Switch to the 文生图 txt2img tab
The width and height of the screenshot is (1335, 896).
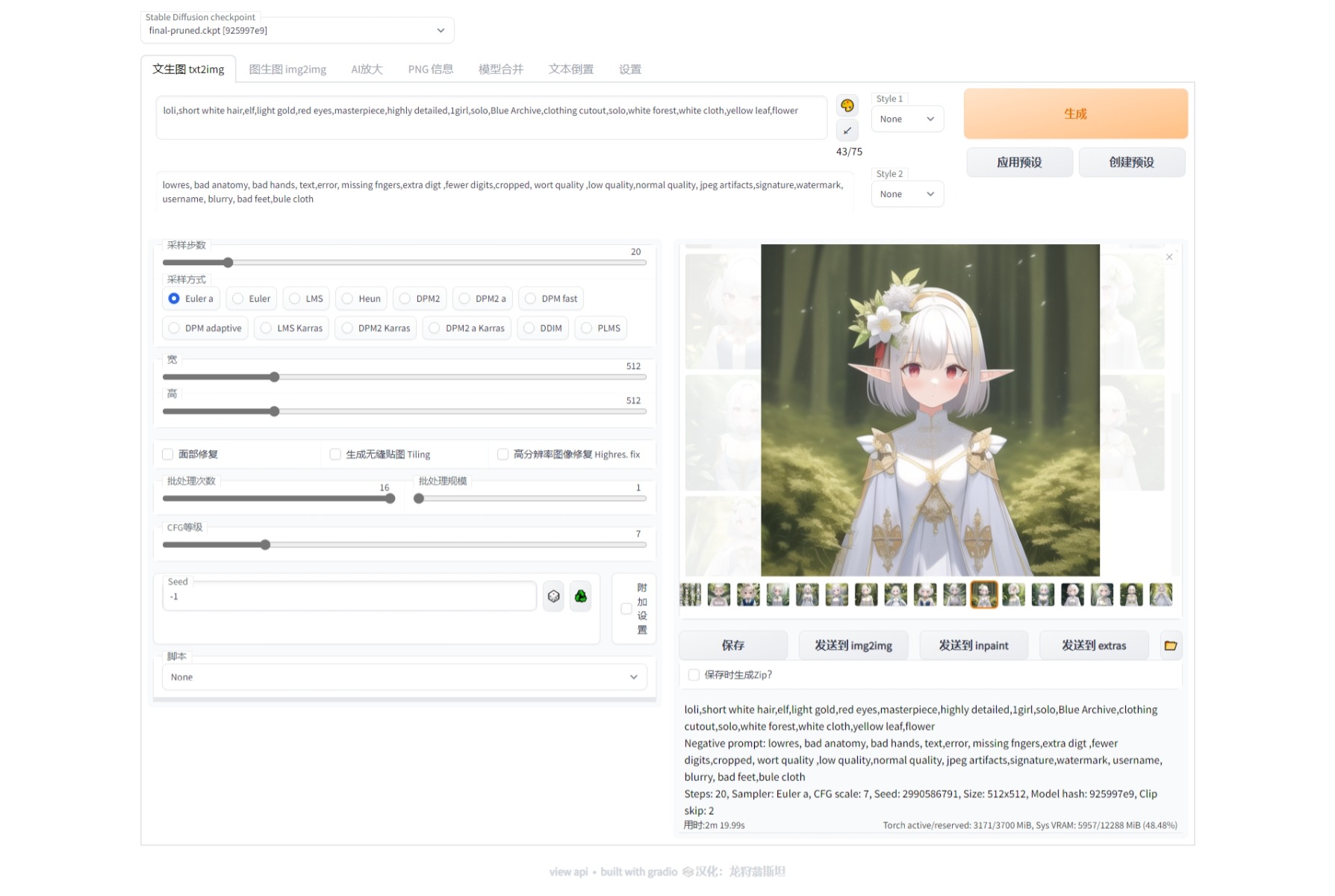tap(188, 69)
